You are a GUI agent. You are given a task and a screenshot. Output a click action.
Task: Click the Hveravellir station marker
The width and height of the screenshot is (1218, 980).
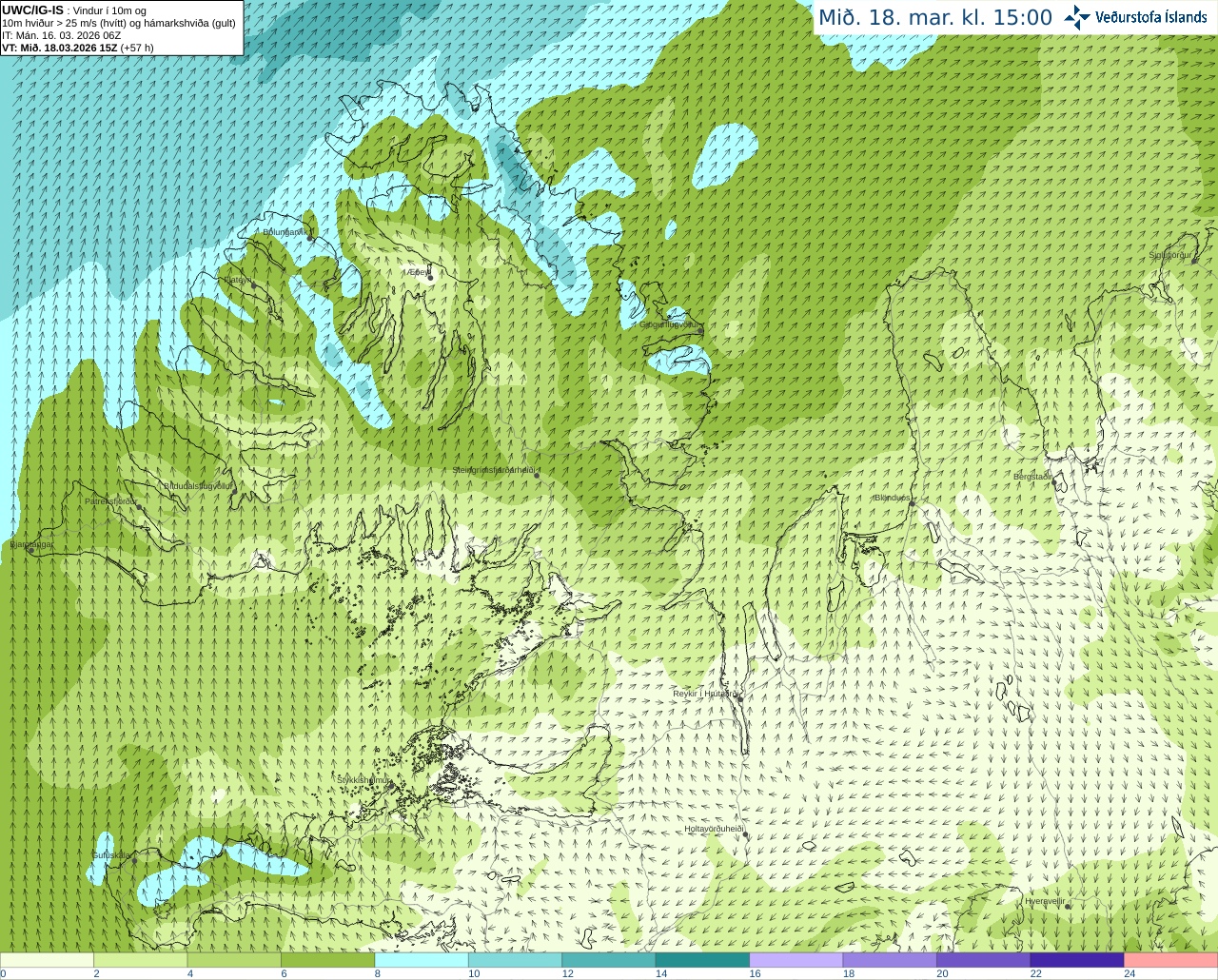click(x=1068, y=907)
